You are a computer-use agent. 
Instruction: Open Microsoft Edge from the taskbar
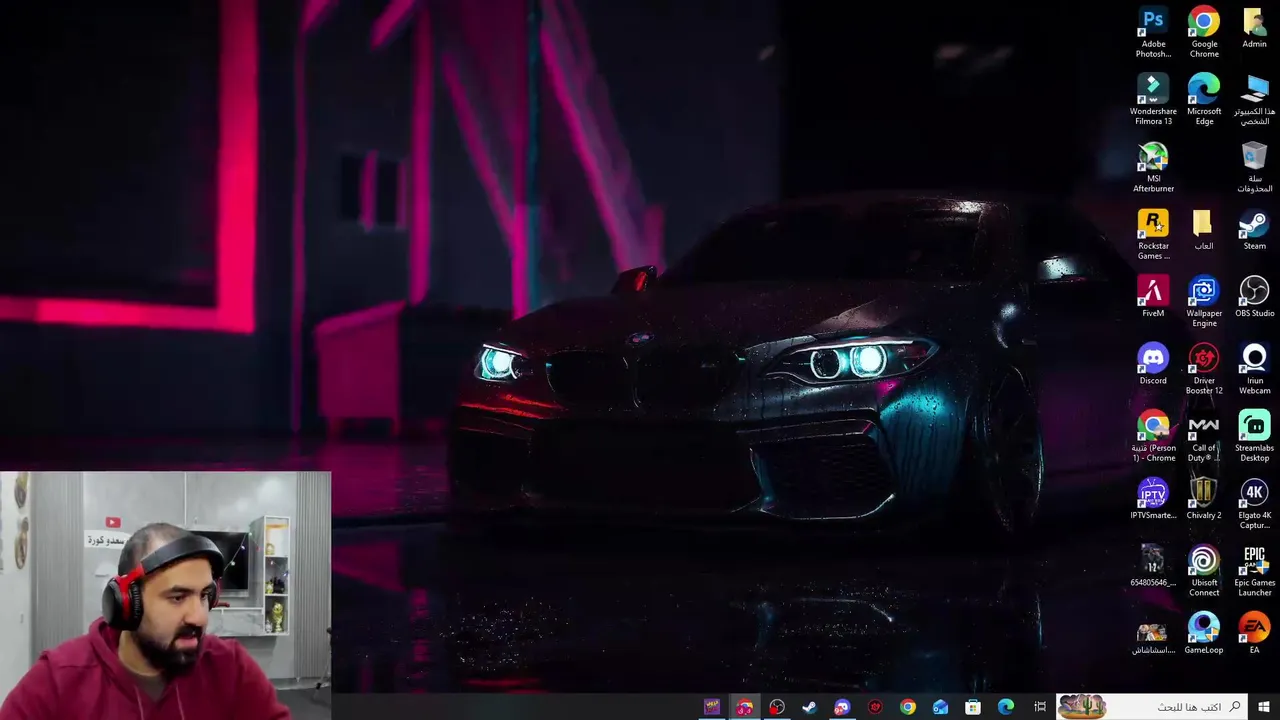tap(1006, 707)
